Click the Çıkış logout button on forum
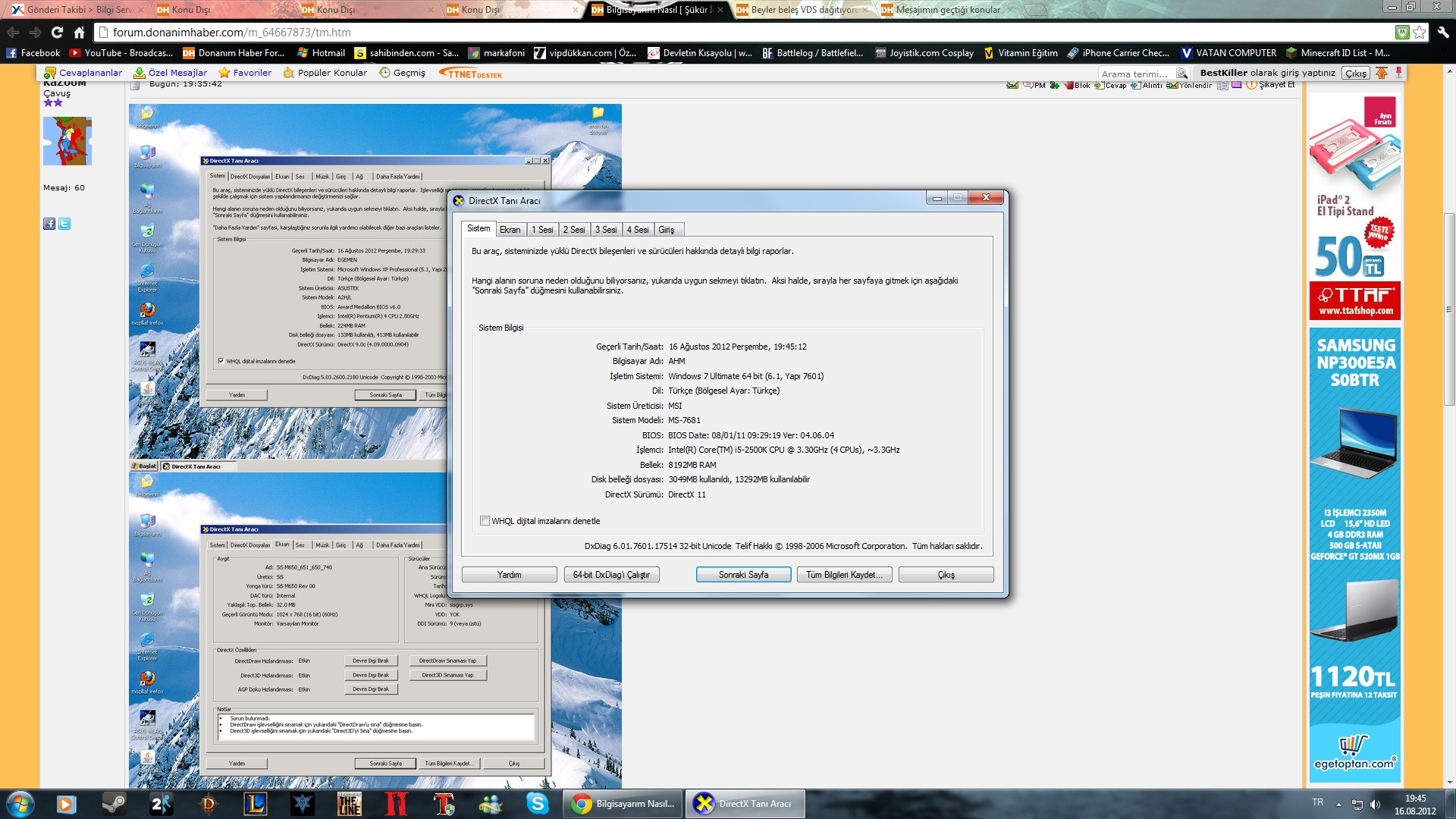The height and width of the screenshot is (819, 1456). coord(1356,74)
